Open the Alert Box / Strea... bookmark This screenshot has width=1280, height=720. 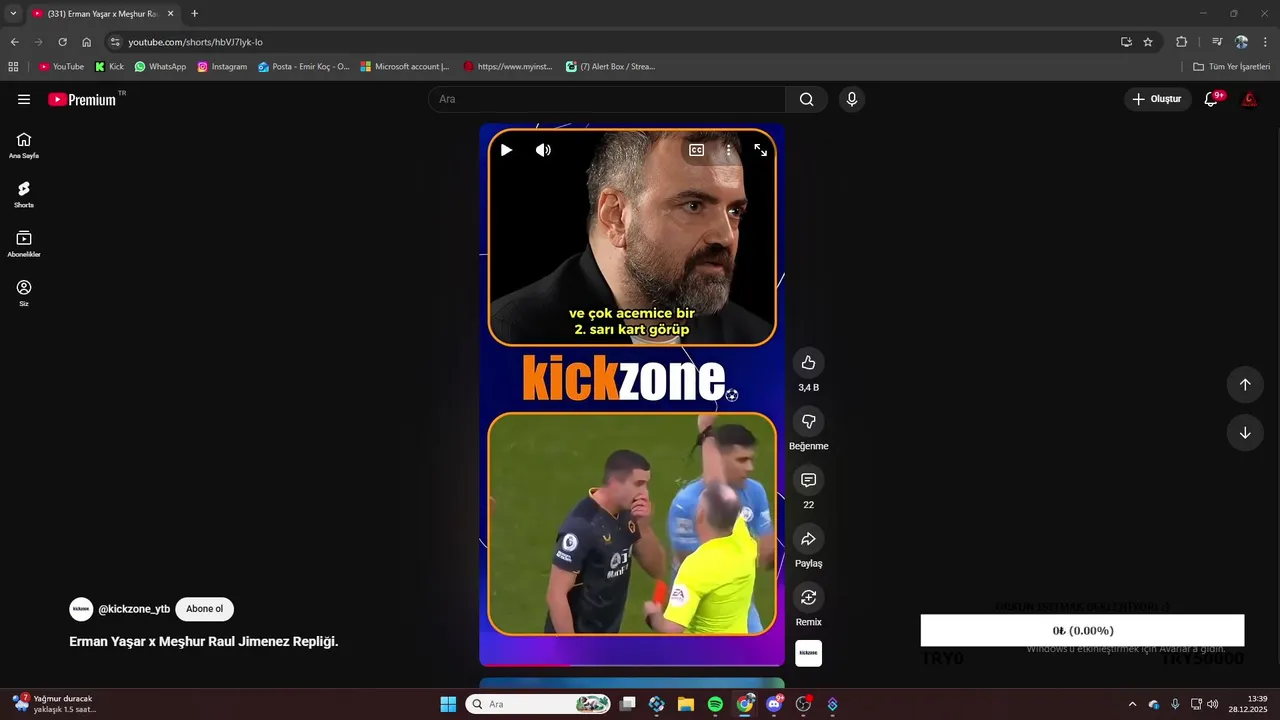pyautogui.click(x=610, y=67)
